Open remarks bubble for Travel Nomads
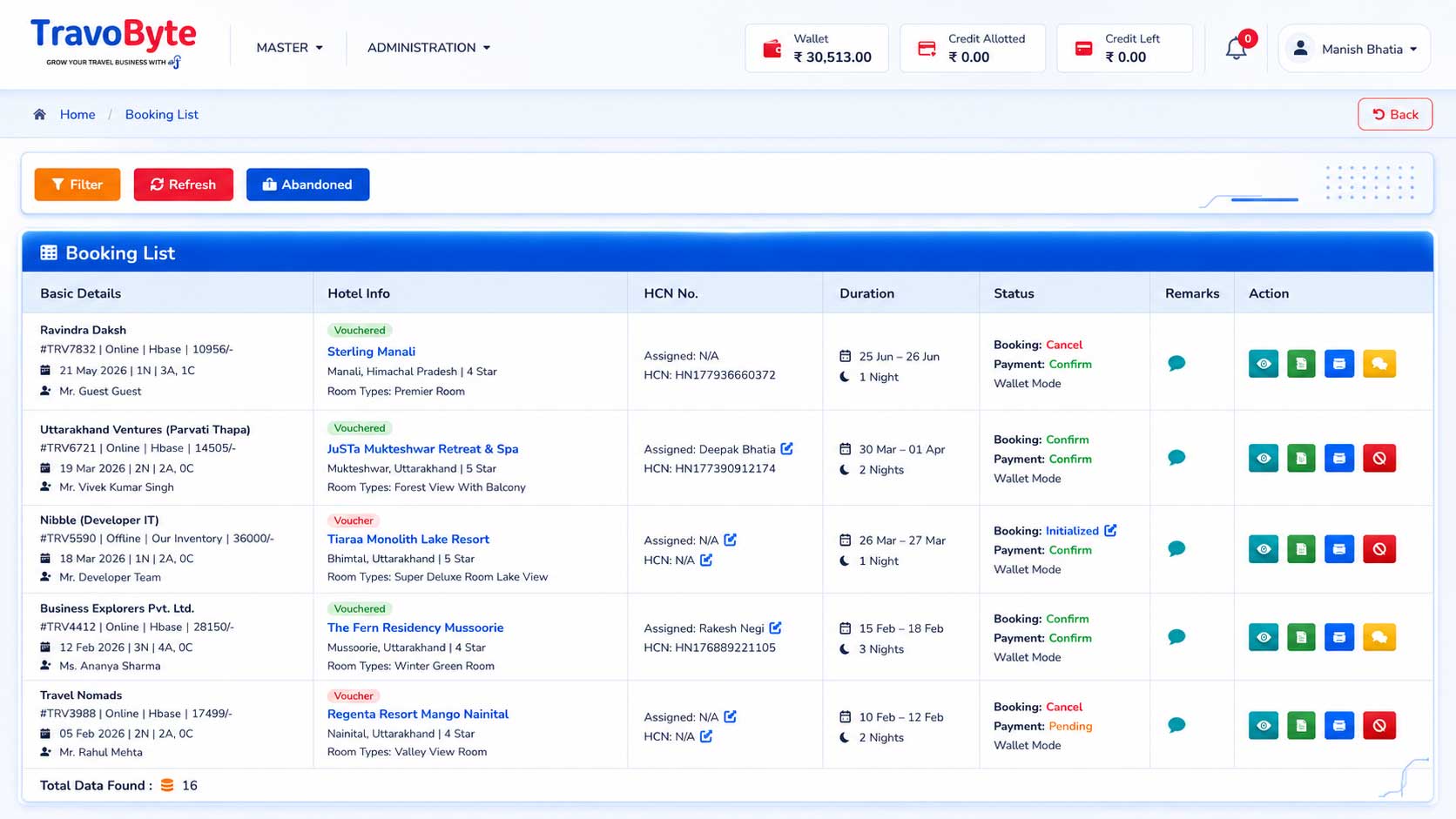1456x819 pixels. pyautogui.click(x=1176, y=724)
